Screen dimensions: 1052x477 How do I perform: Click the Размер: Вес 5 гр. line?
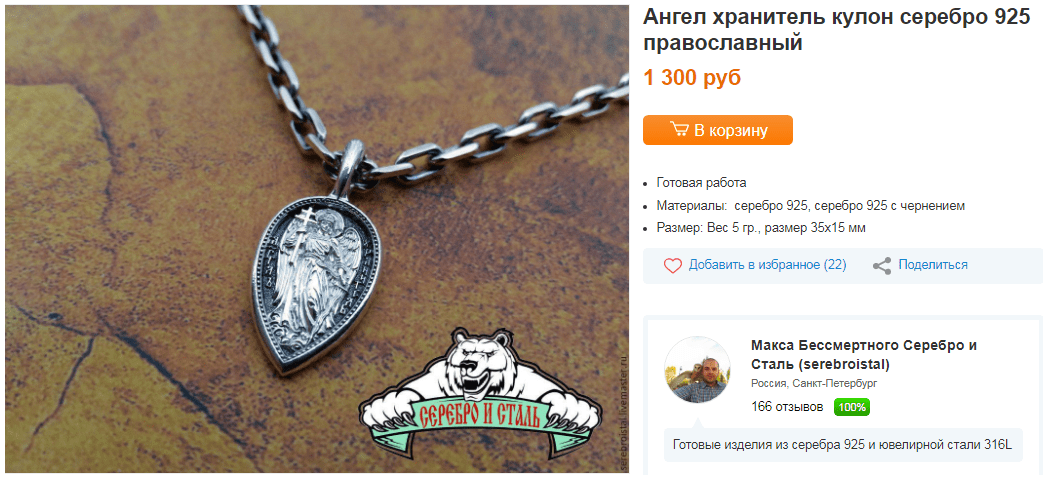pos(761,228)
